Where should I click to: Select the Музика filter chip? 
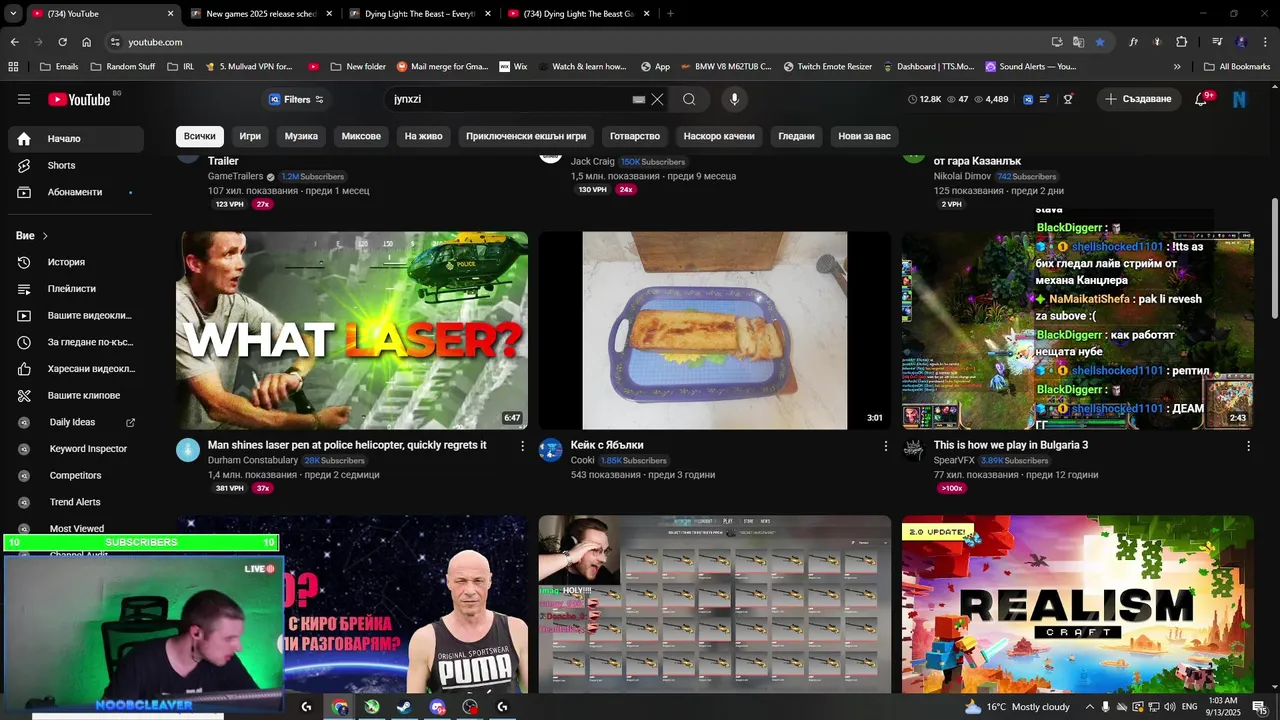[x=301, y=136]
